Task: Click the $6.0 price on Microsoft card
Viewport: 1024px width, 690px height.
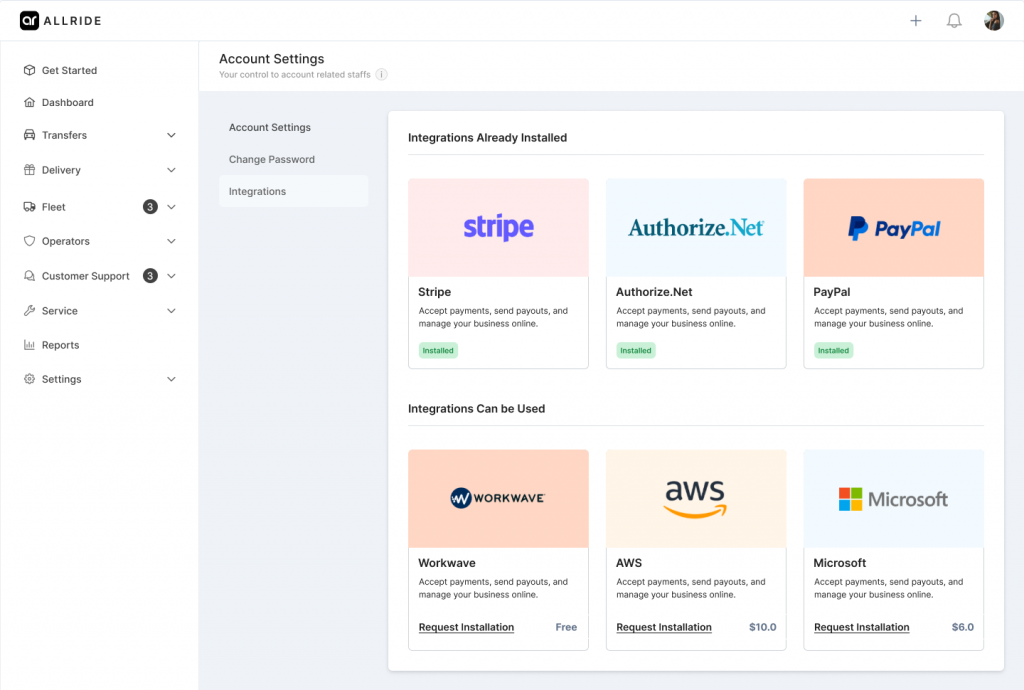Action: [963, 627]
